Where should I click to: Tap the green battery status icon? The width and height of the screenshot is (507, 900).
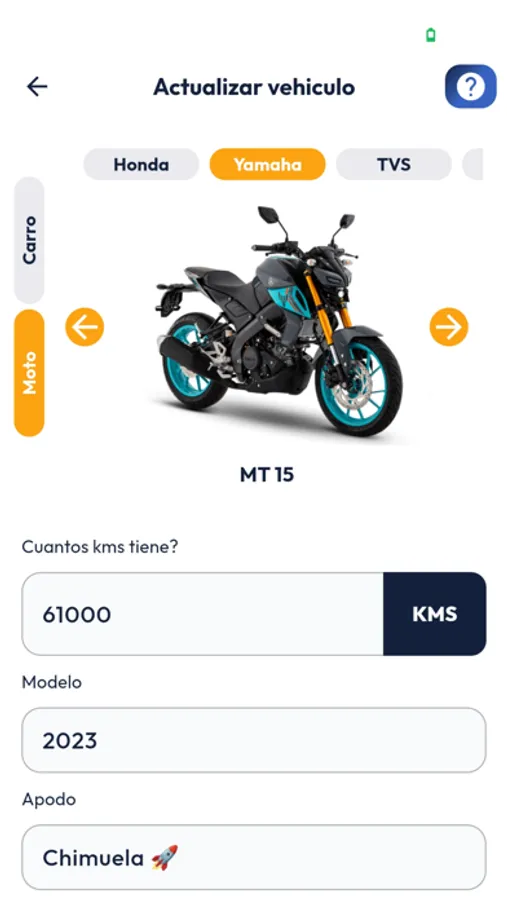point(431,36)
